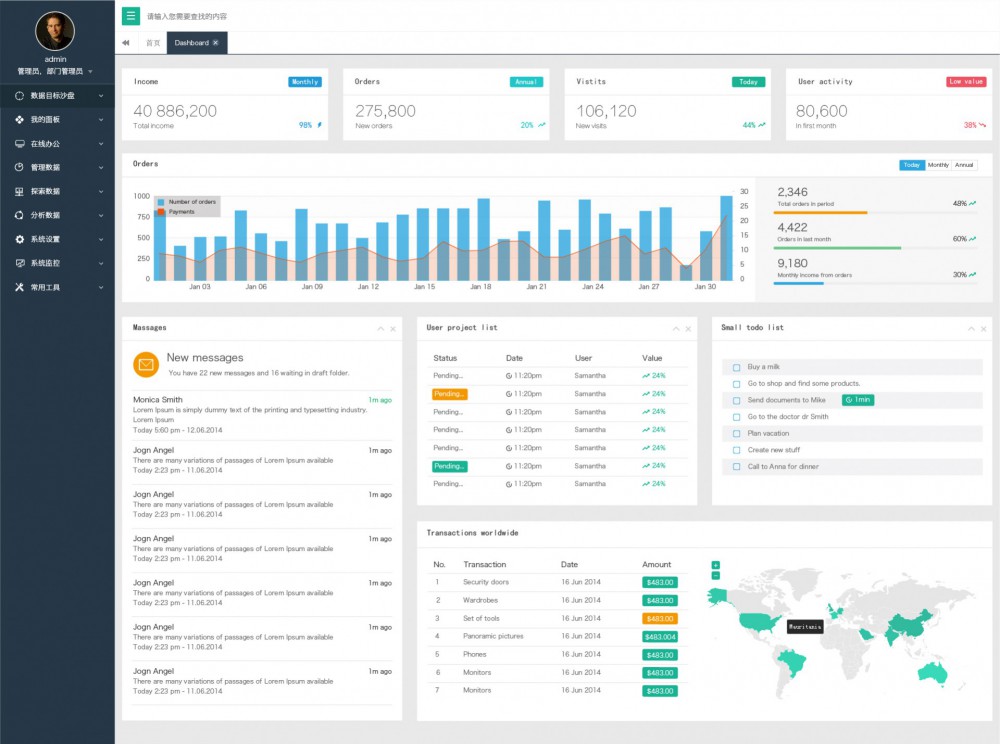Viewport: 1000px width, 744px height.
Task: Switch to the 首页 tab
Action: (x=152, y=43)
